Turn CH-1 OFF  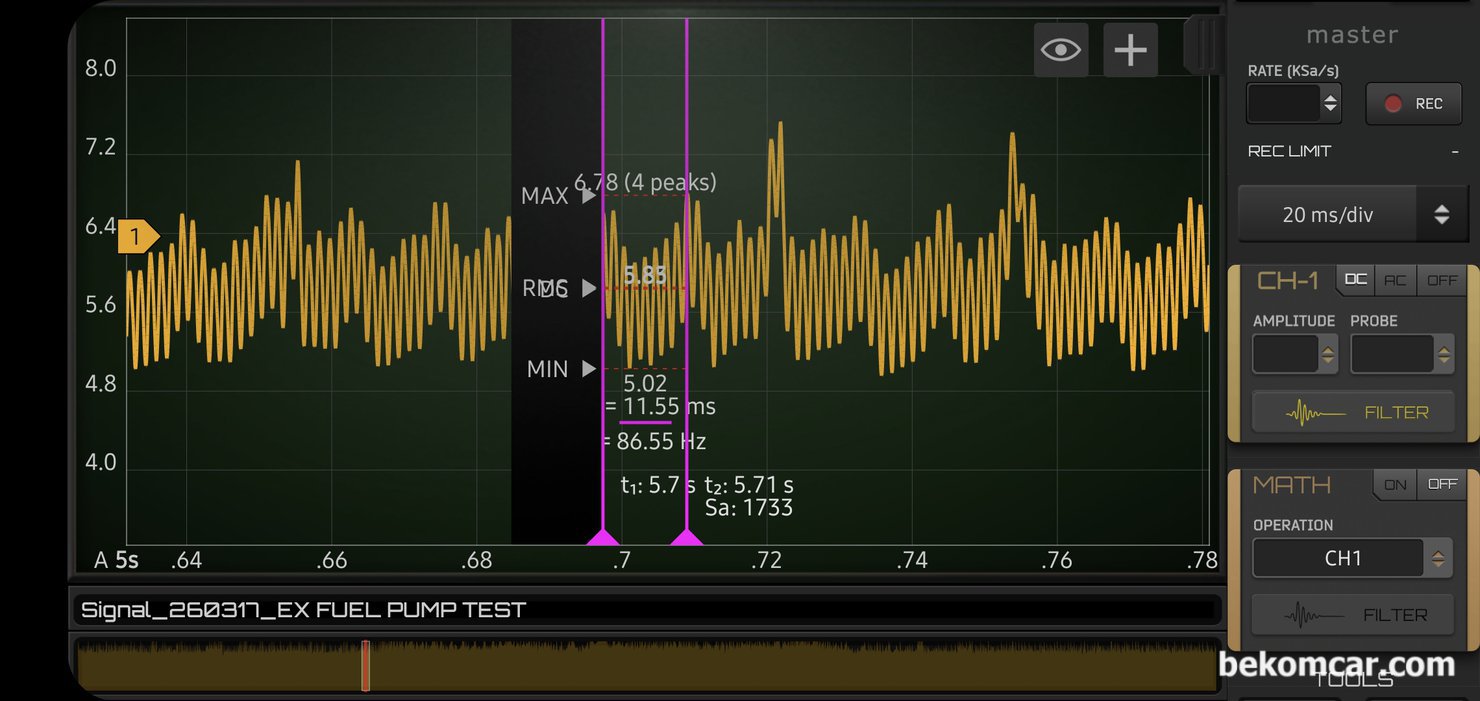[1441, 280]
